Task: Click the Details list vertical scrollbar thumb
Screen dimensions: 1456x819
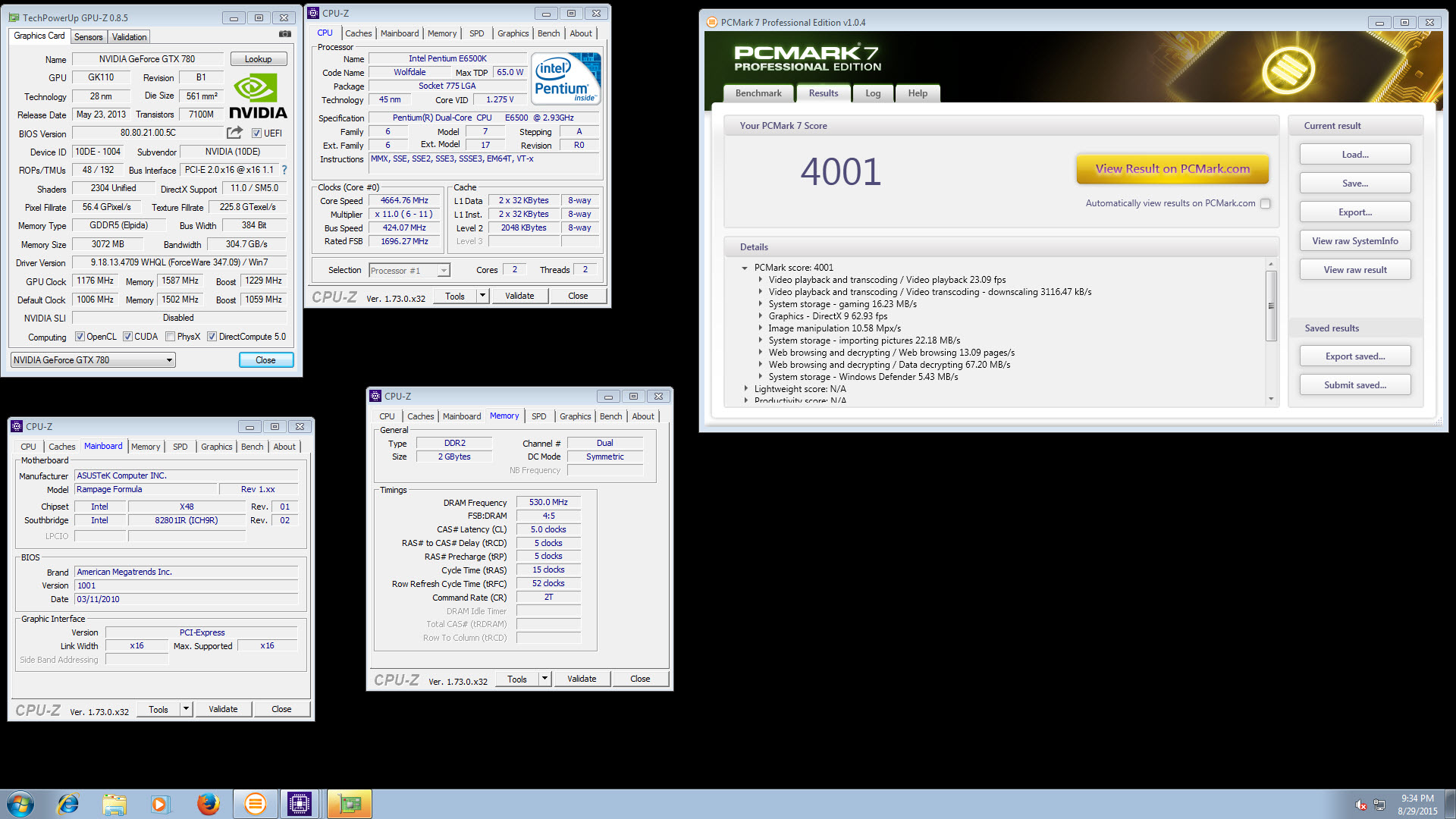Action: point(1271,306)
